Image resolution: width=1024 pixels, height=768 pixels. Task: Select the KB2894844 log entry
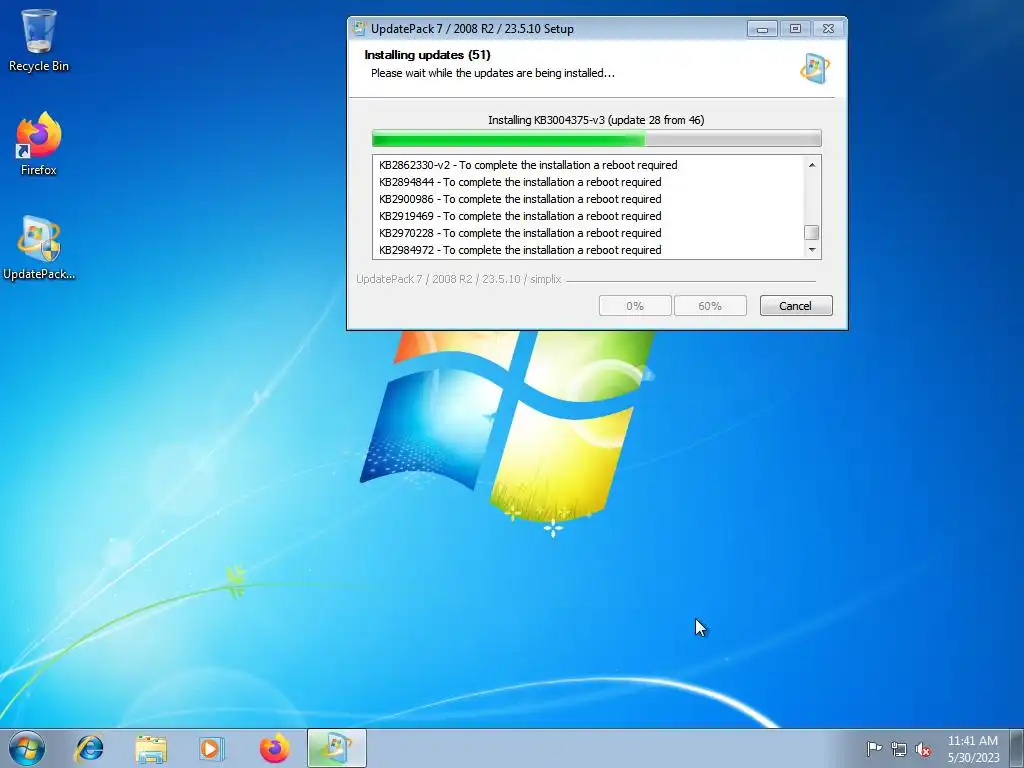pos(520,182)
